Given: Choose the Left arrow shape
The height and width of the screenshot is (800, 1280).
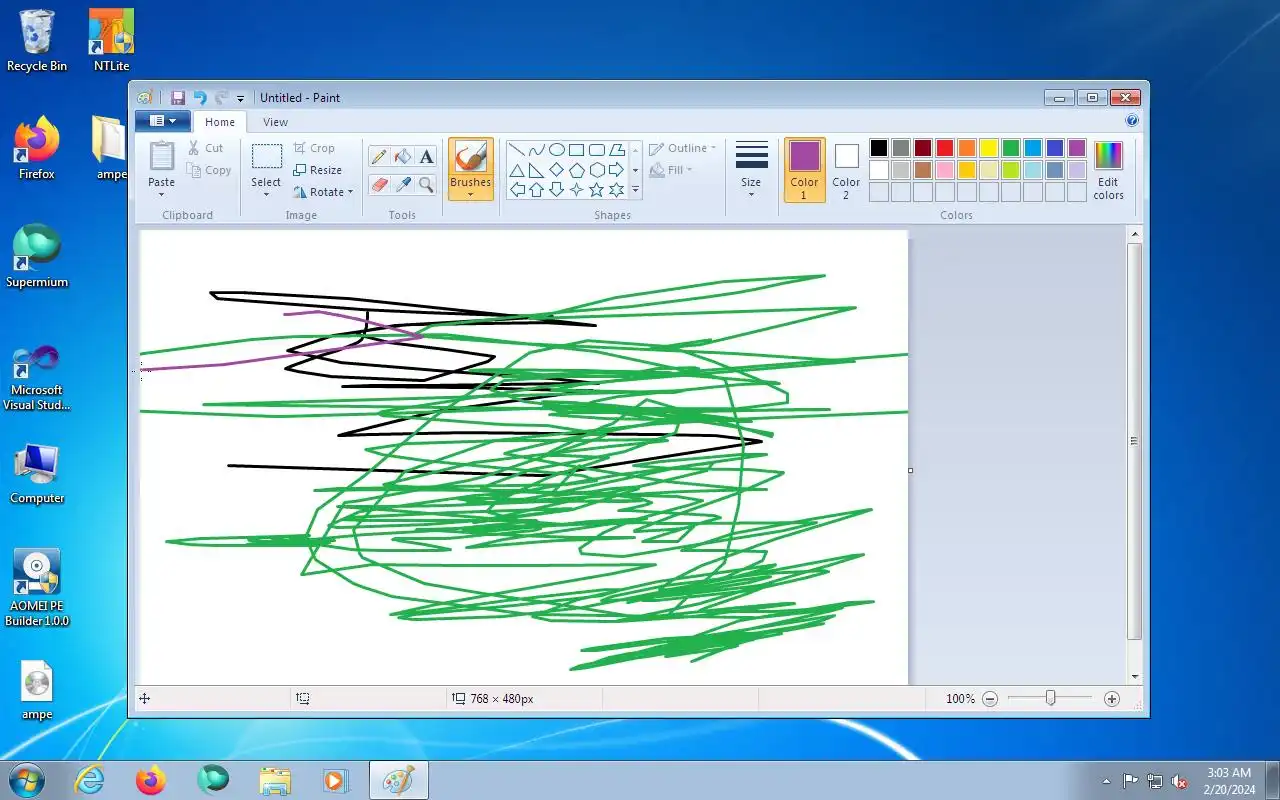Looking at the screenshot, I should (x=517, y=190).
